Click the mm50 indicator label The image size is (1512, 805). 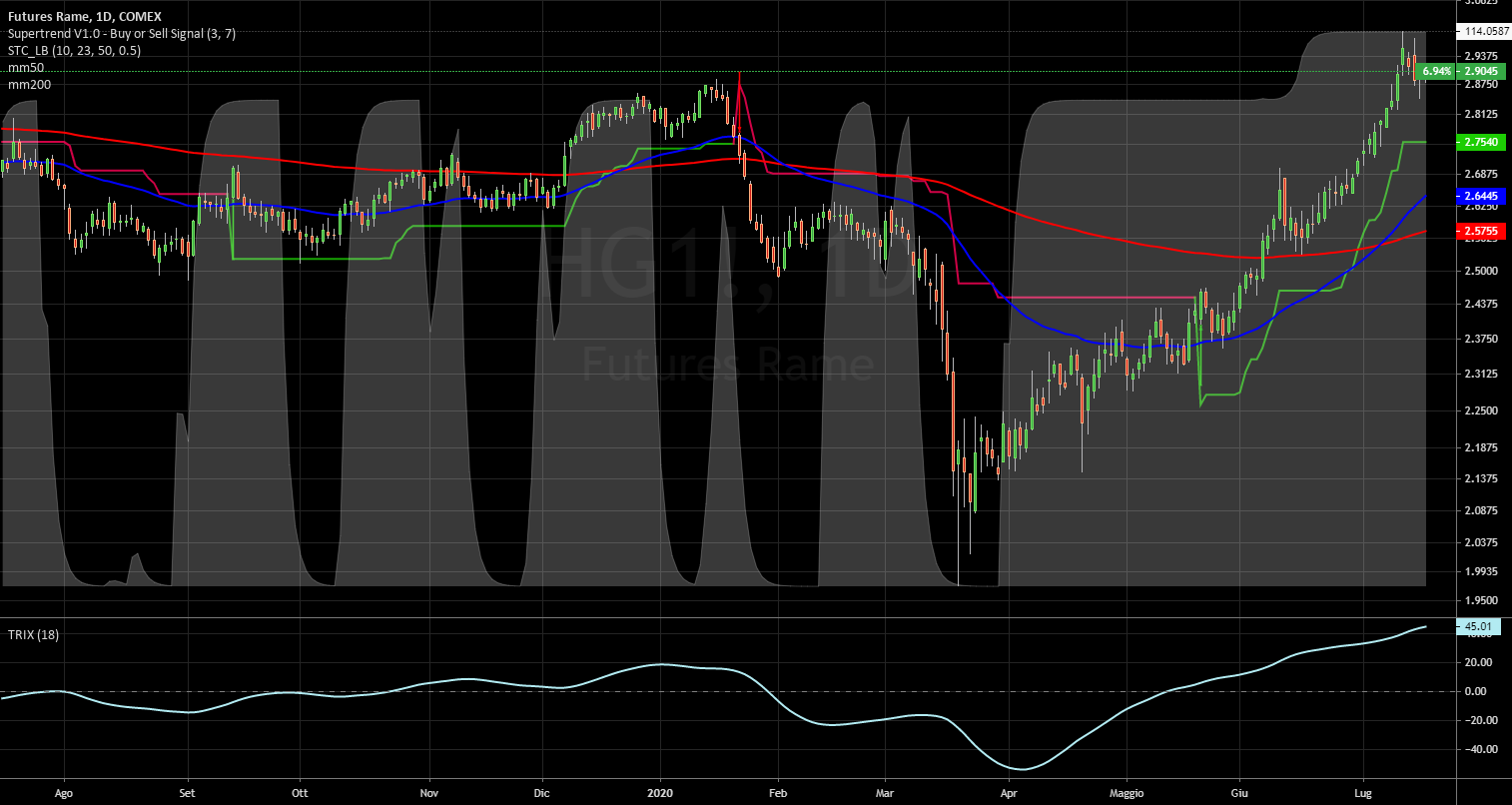click(x=26, y=68)
